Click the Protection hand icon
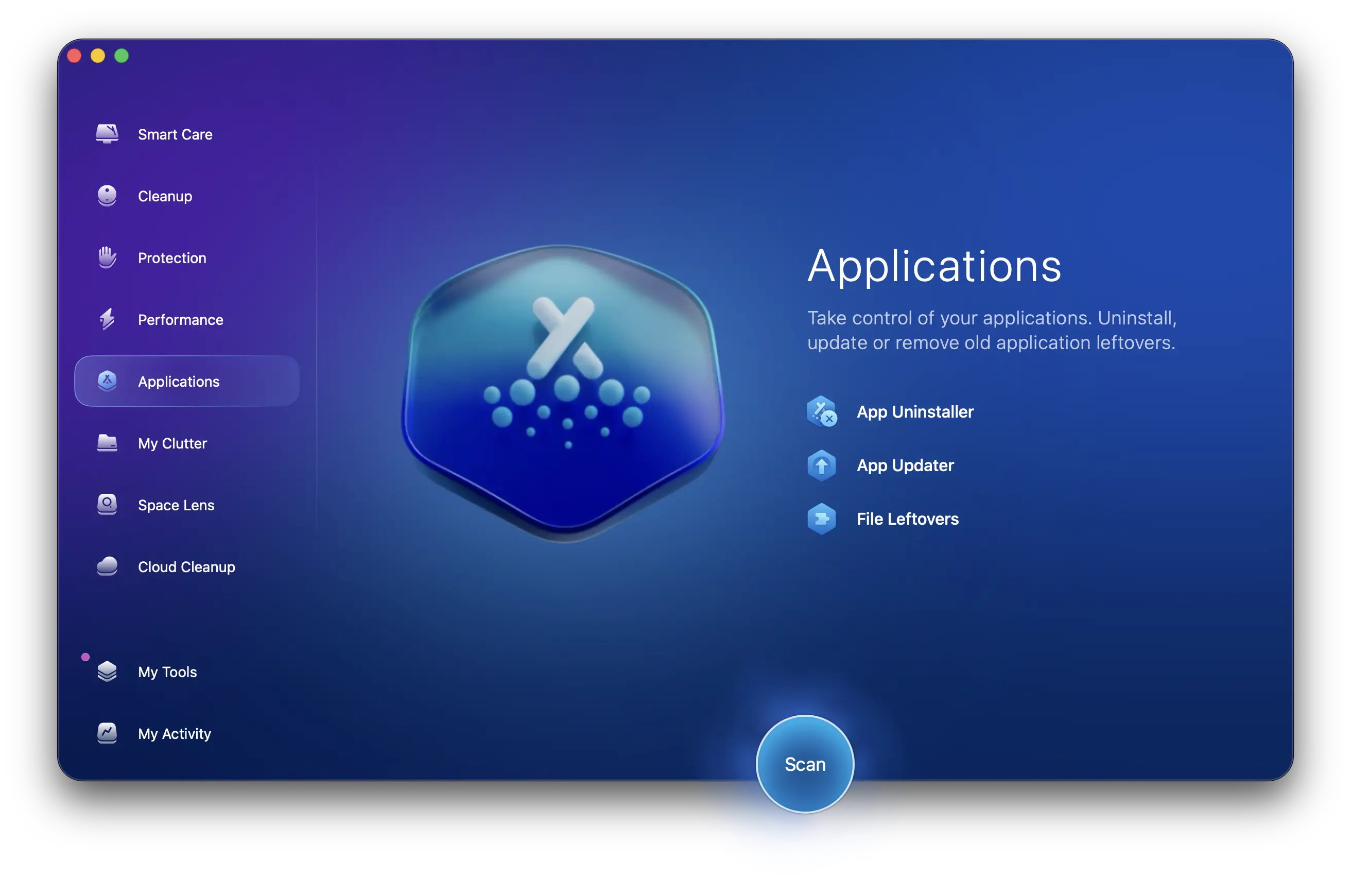Viewport: 1351px width, 896px height. click(107, 257)
